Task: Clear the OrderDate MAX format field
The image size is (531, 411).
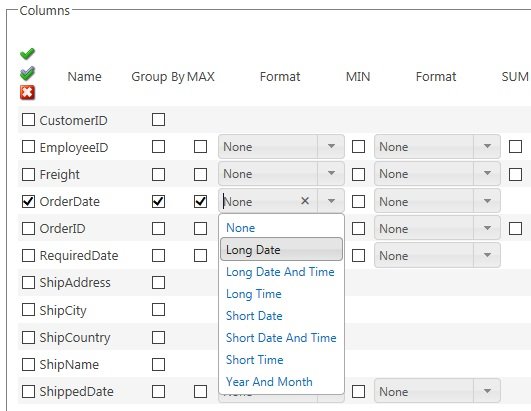Action: click(305, 201)
